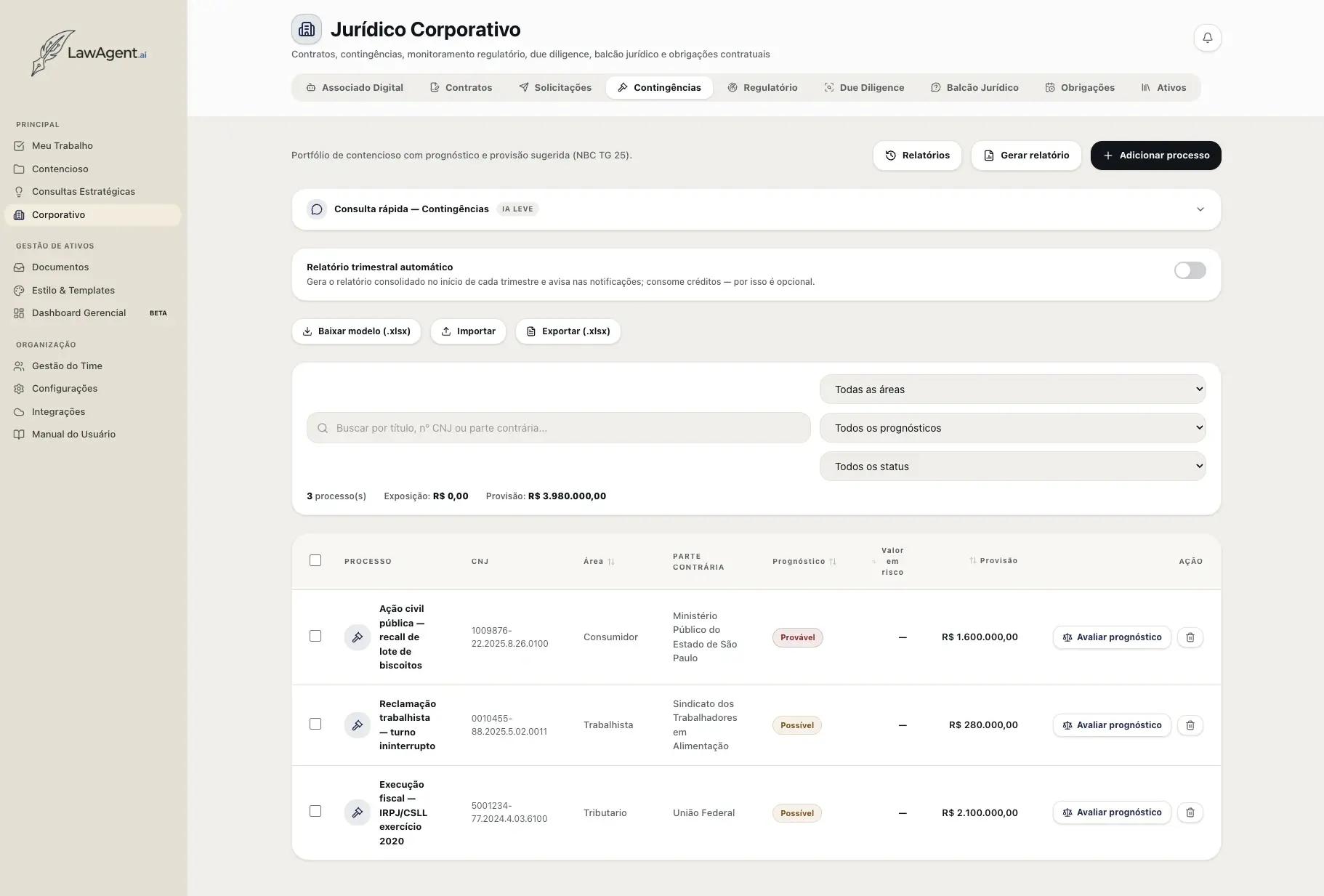Screen dimensions: 1324x896
Task: Click the Consulta rápida chat bubble icon
Action: point(317,209)
